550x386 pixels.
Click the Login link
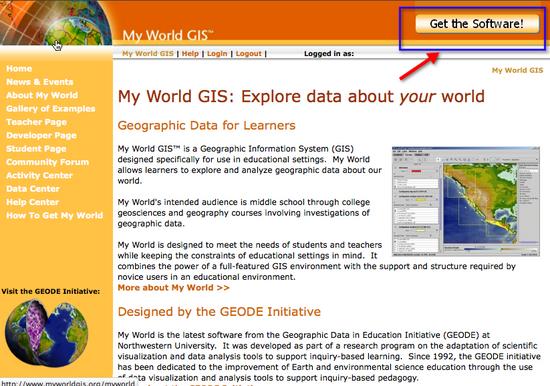coord(217,54)
